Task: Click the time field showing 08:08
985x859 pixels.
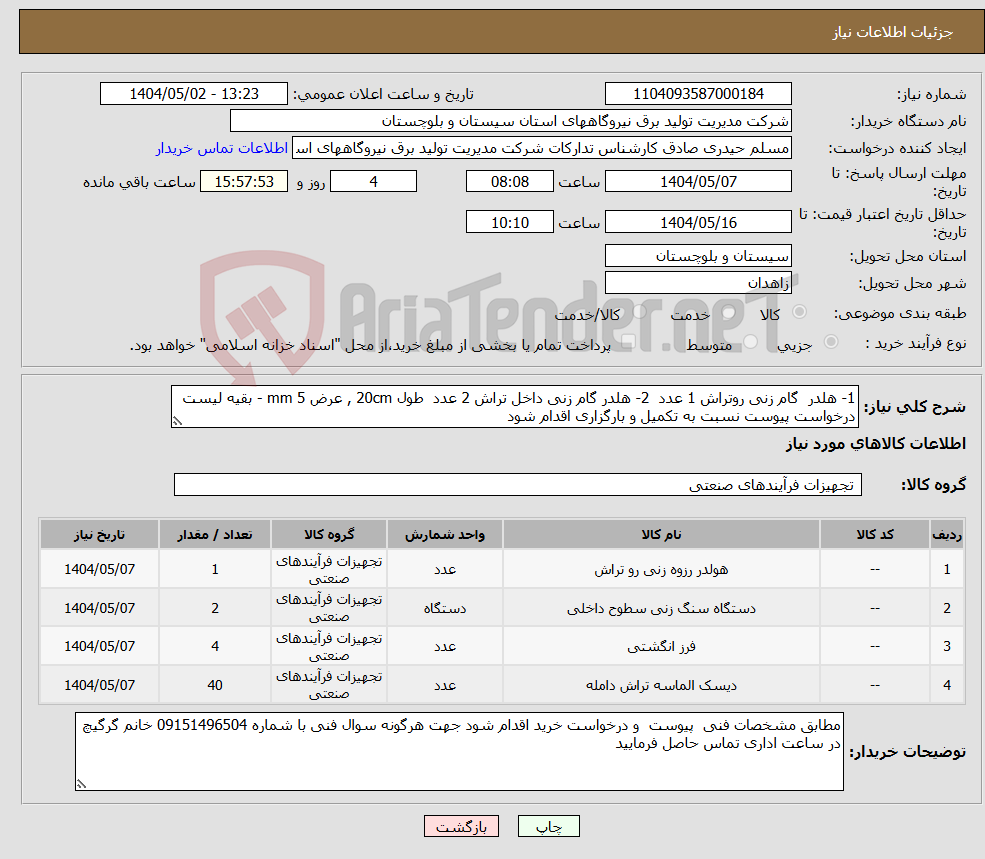Action: tap(510, 181)
